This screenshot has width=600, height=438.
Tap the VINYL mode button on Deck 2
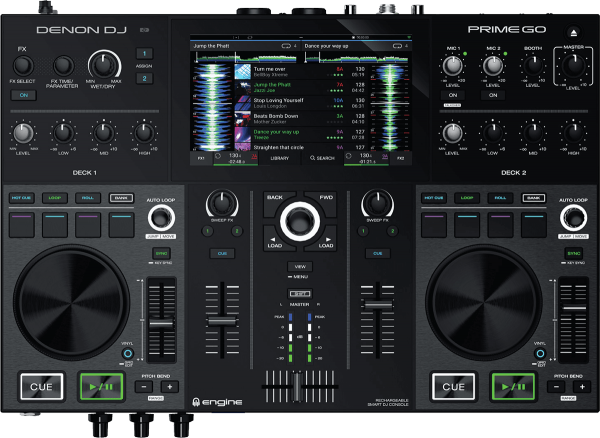540,353
